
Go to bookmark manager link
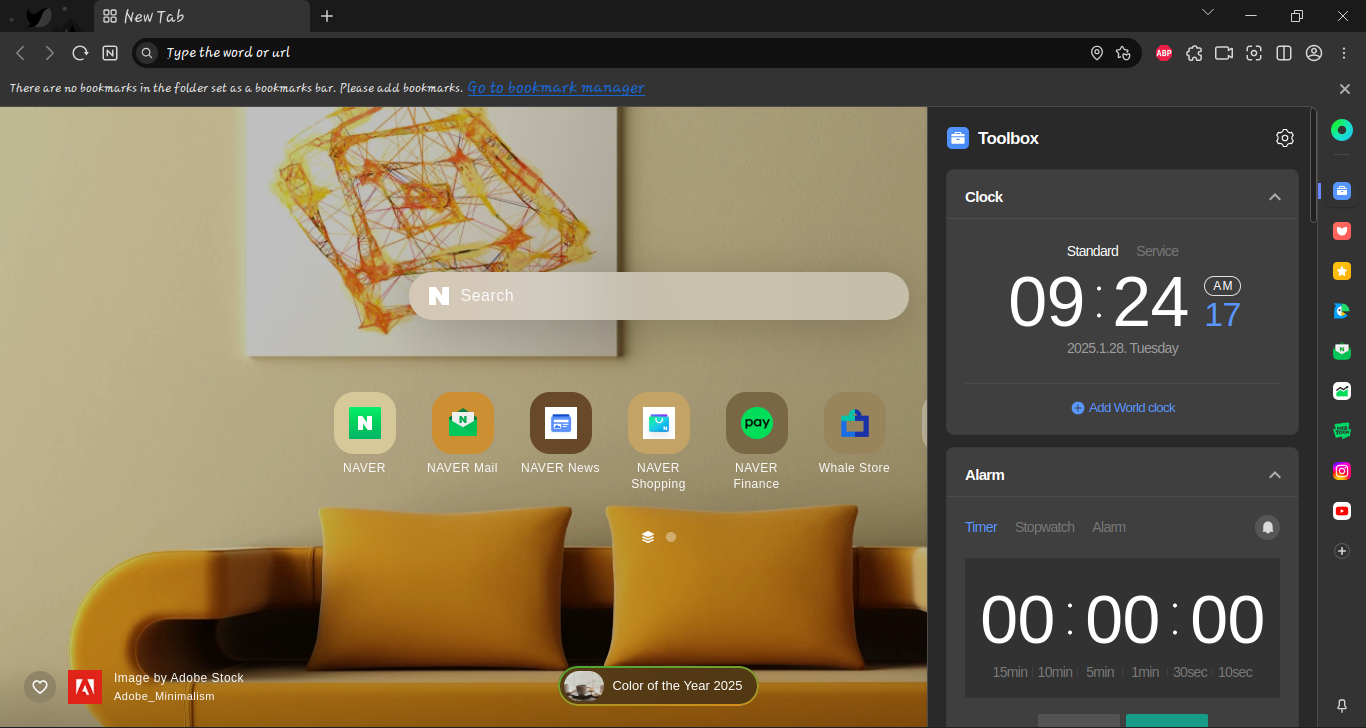[x=556, y=88]
